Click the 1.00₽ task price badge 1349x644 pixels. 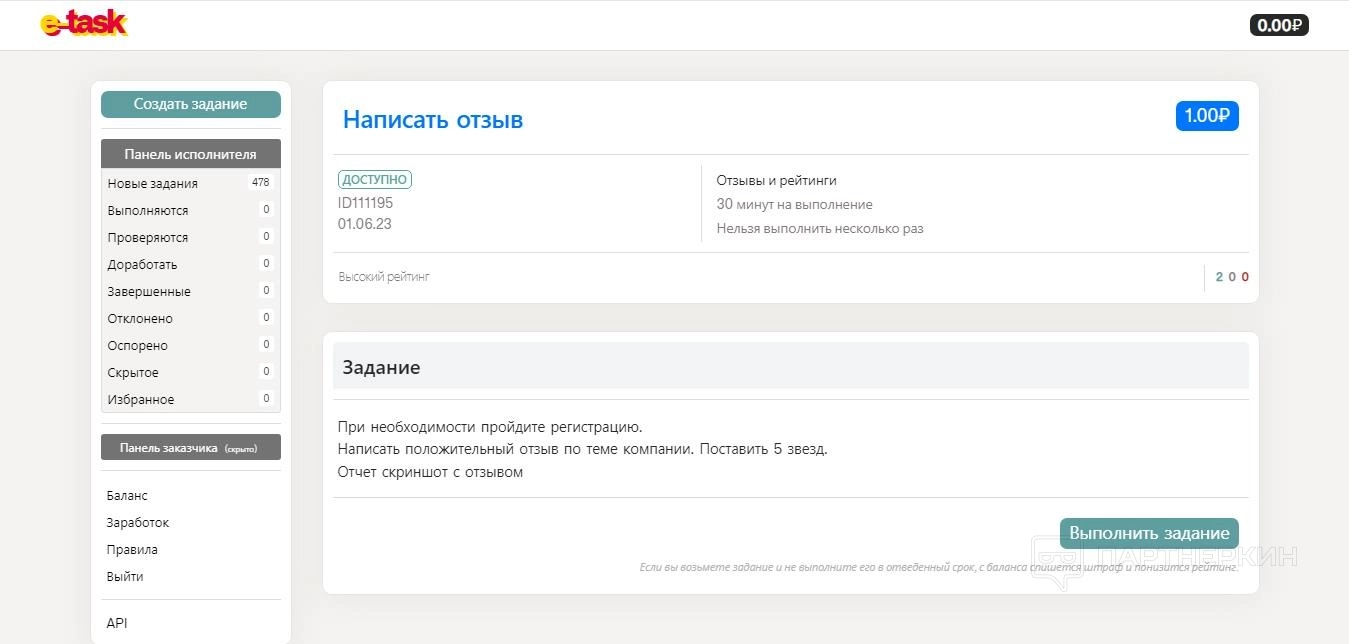click(1207, 116)
